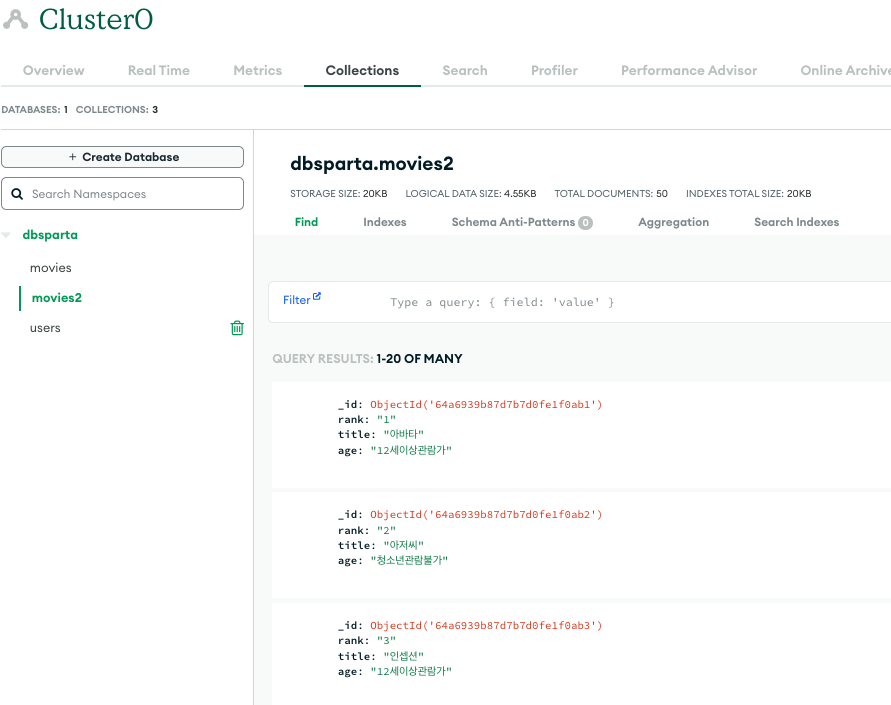This screenshot has height=705, width=891.
Task: Open the Search Indexes sub-tab
Action: pyautogui.click(x=796, y=222)
